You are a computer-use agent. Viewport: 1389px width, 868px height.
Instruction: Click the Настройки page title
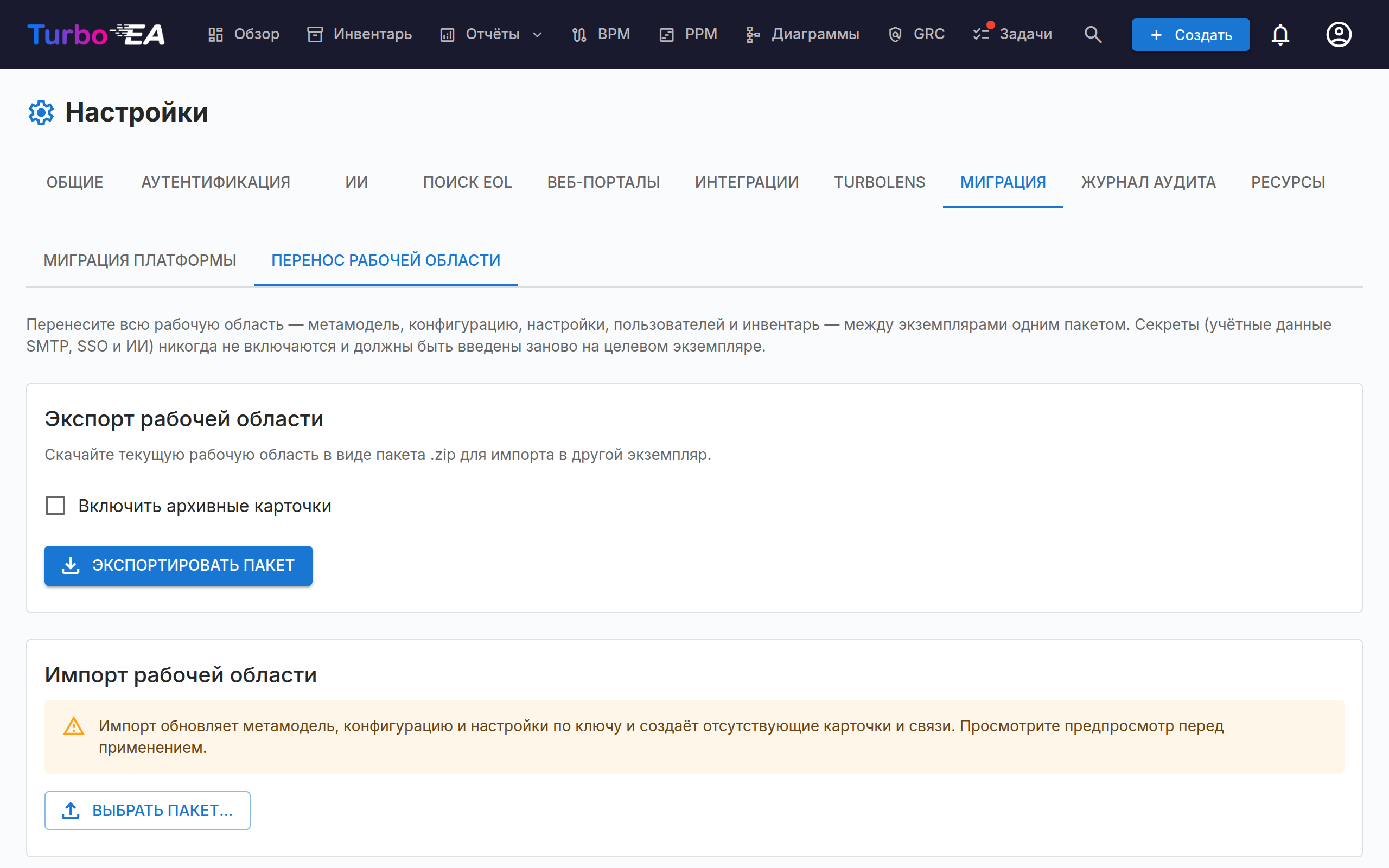(x=137, y=112)
